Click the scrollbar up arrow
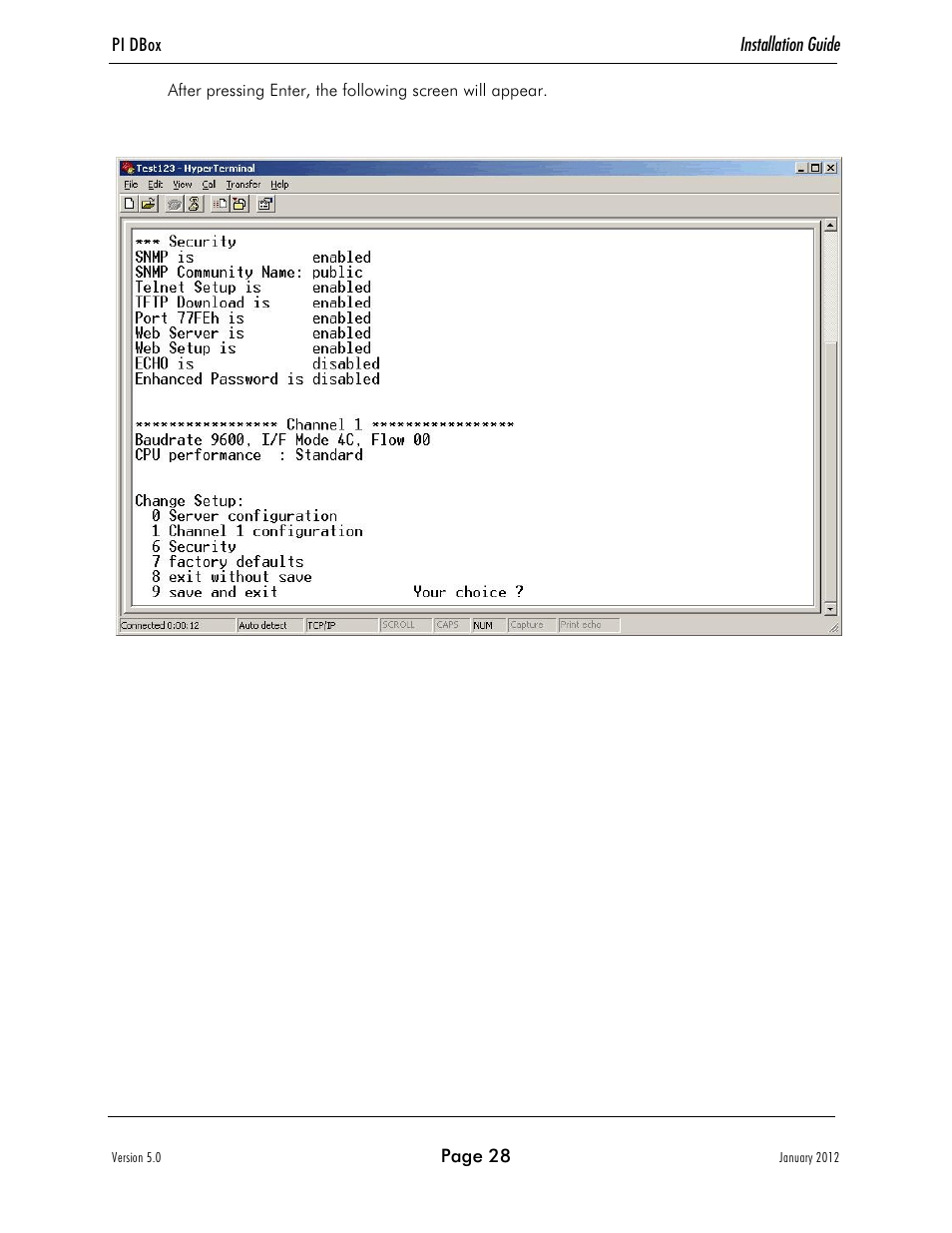This screenshot has width=952, height=1233. (x=830, y=225)
